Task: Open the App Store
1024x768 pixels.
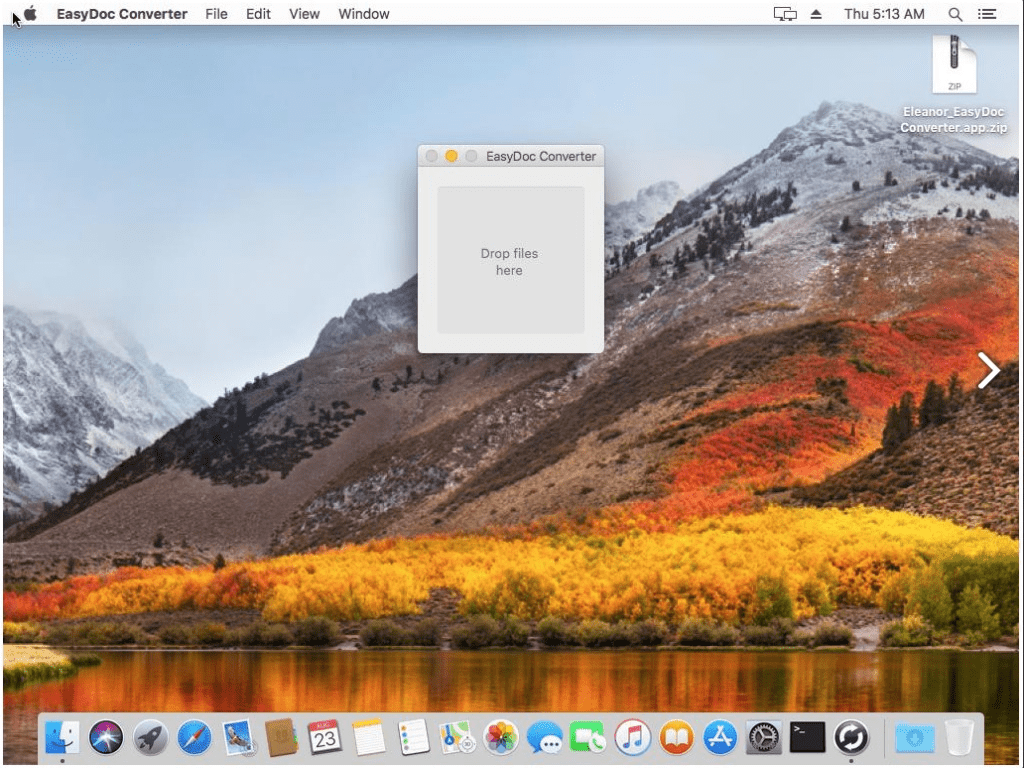Action: (x=719, y=738)
